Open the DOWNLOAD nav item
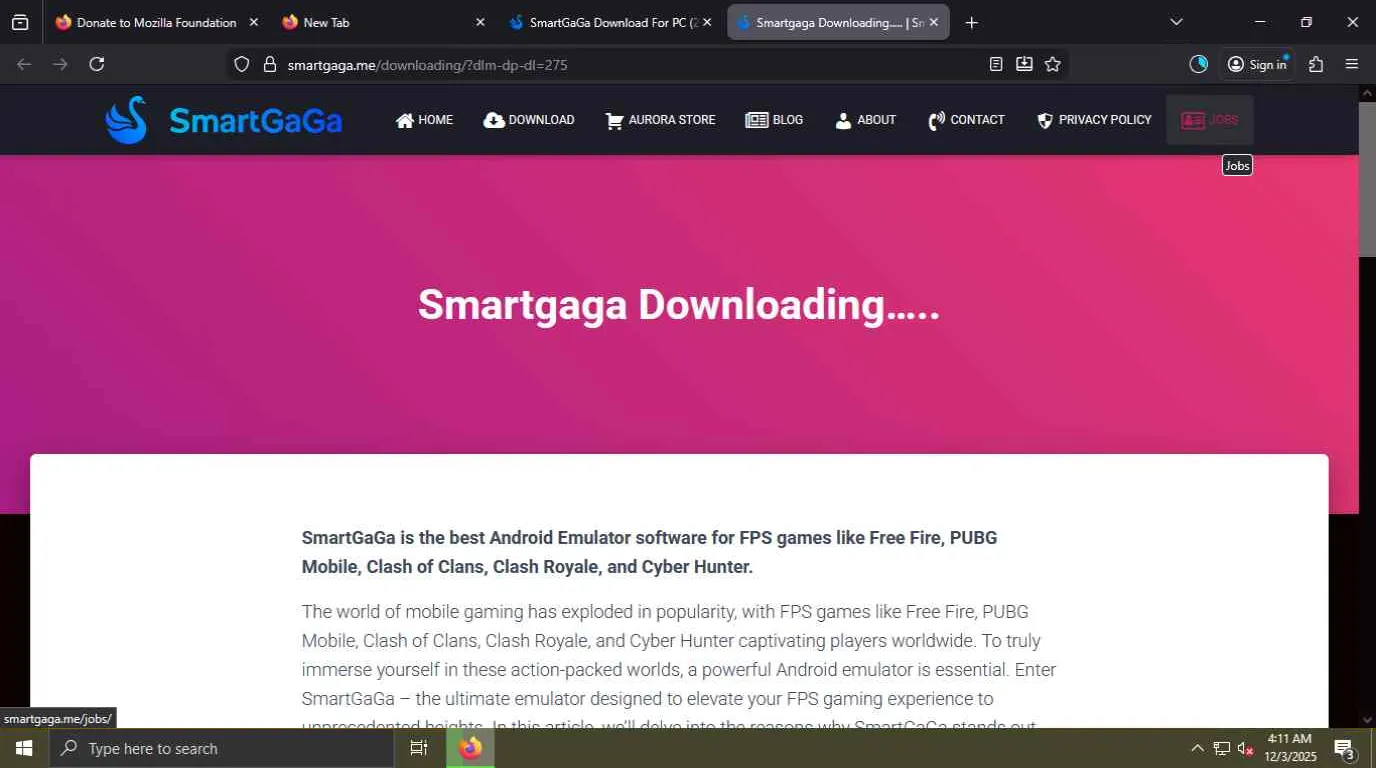Screen dimensions: 1376x768 529,120
